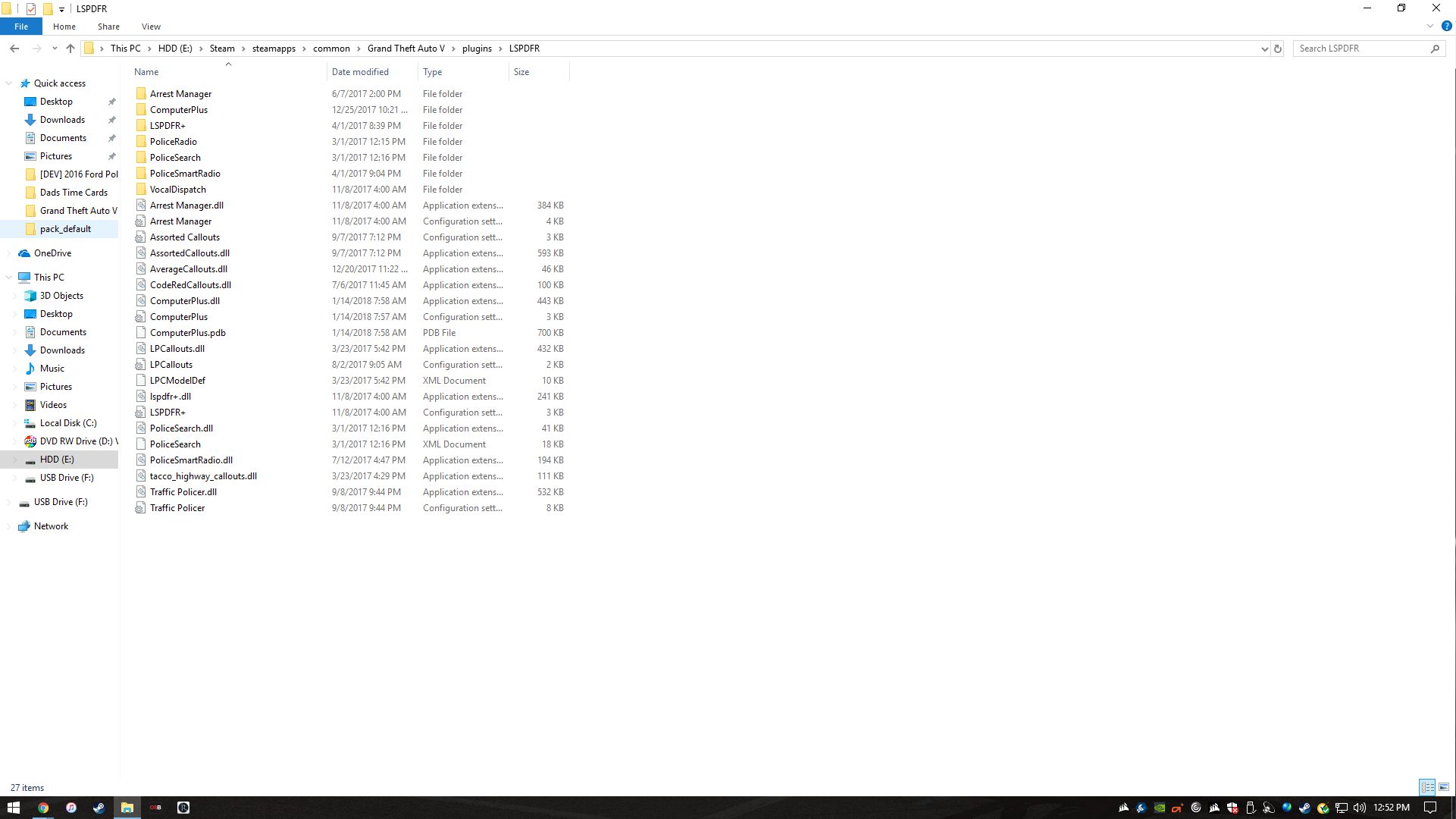Click the Back navigation arrow
Image resolution: width=1456 pixels, height=819 pixels.
tap(14, 49)
